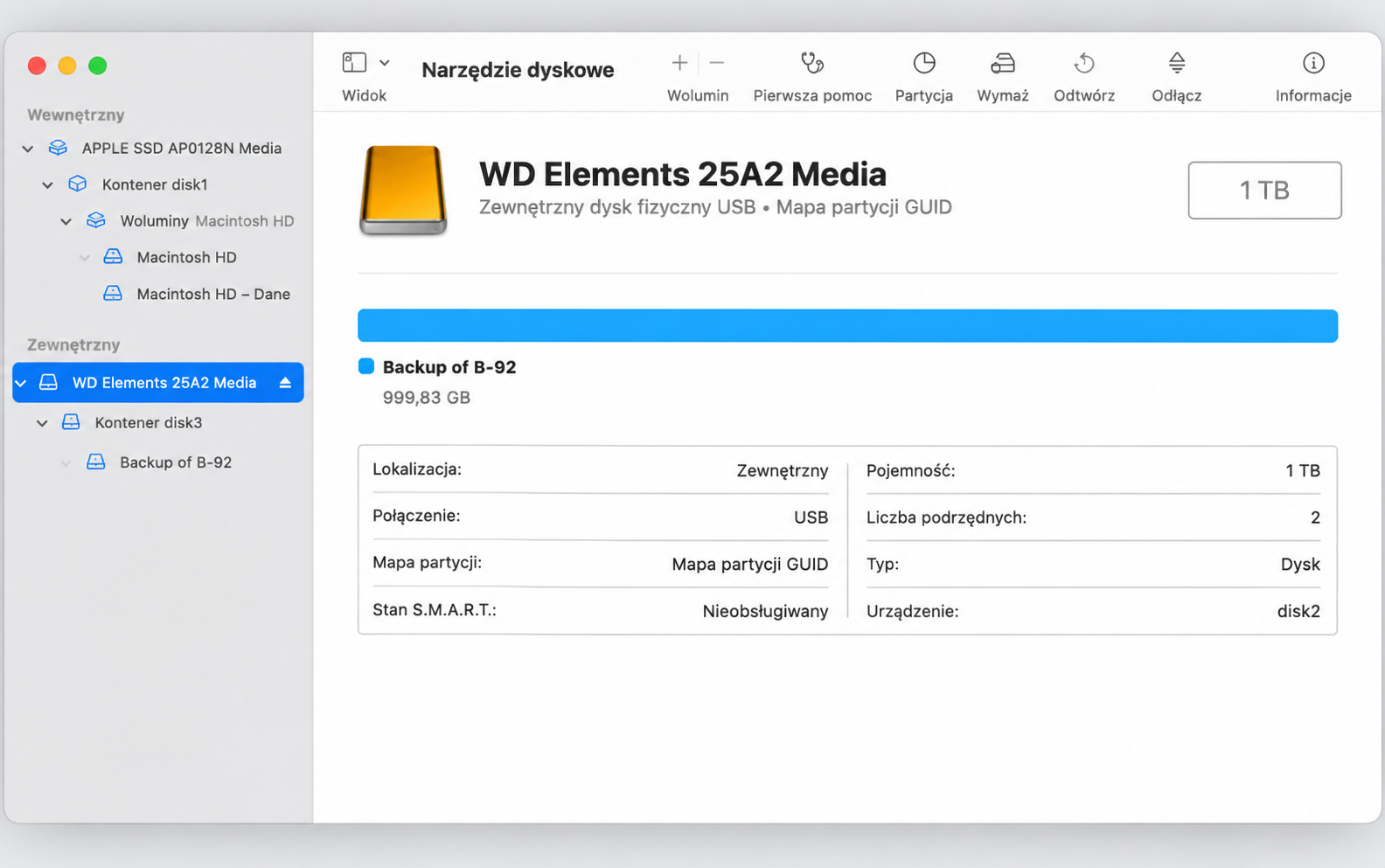
Task: Click the blue disk usage bar
Action: (847, 325)
